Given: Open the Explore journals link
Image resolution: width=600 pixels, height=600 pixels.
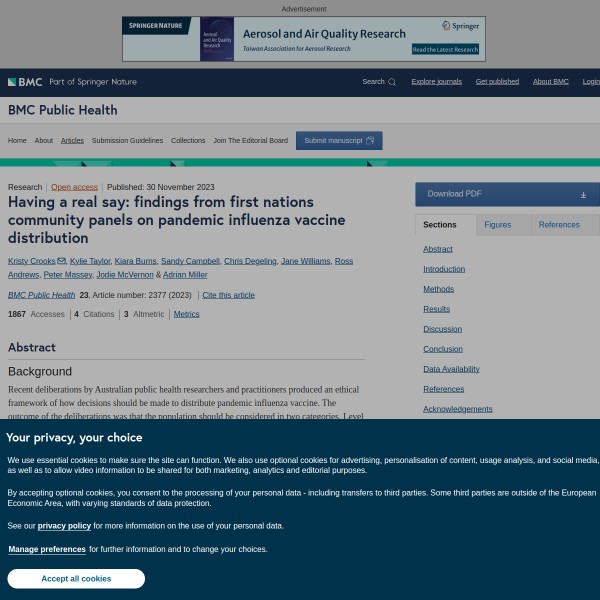Looking at the screenshot, I should tap(436, 82).
